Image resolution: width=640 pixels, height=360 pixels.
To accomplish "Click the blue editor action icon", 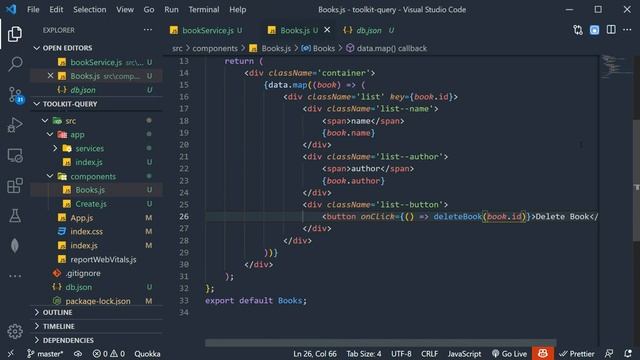I will tap(594, 30).
